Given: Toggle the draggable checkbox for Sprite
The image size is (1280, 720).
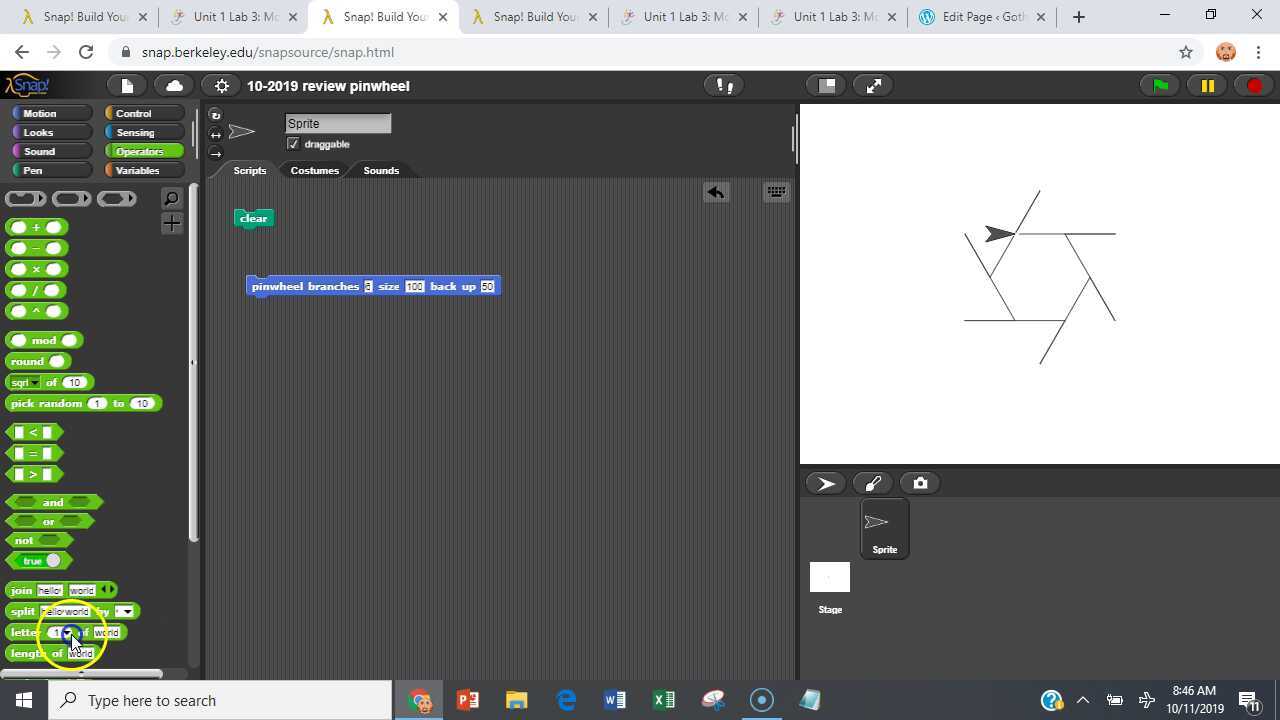Looking at the screenshot, I should tap(293, 143).
